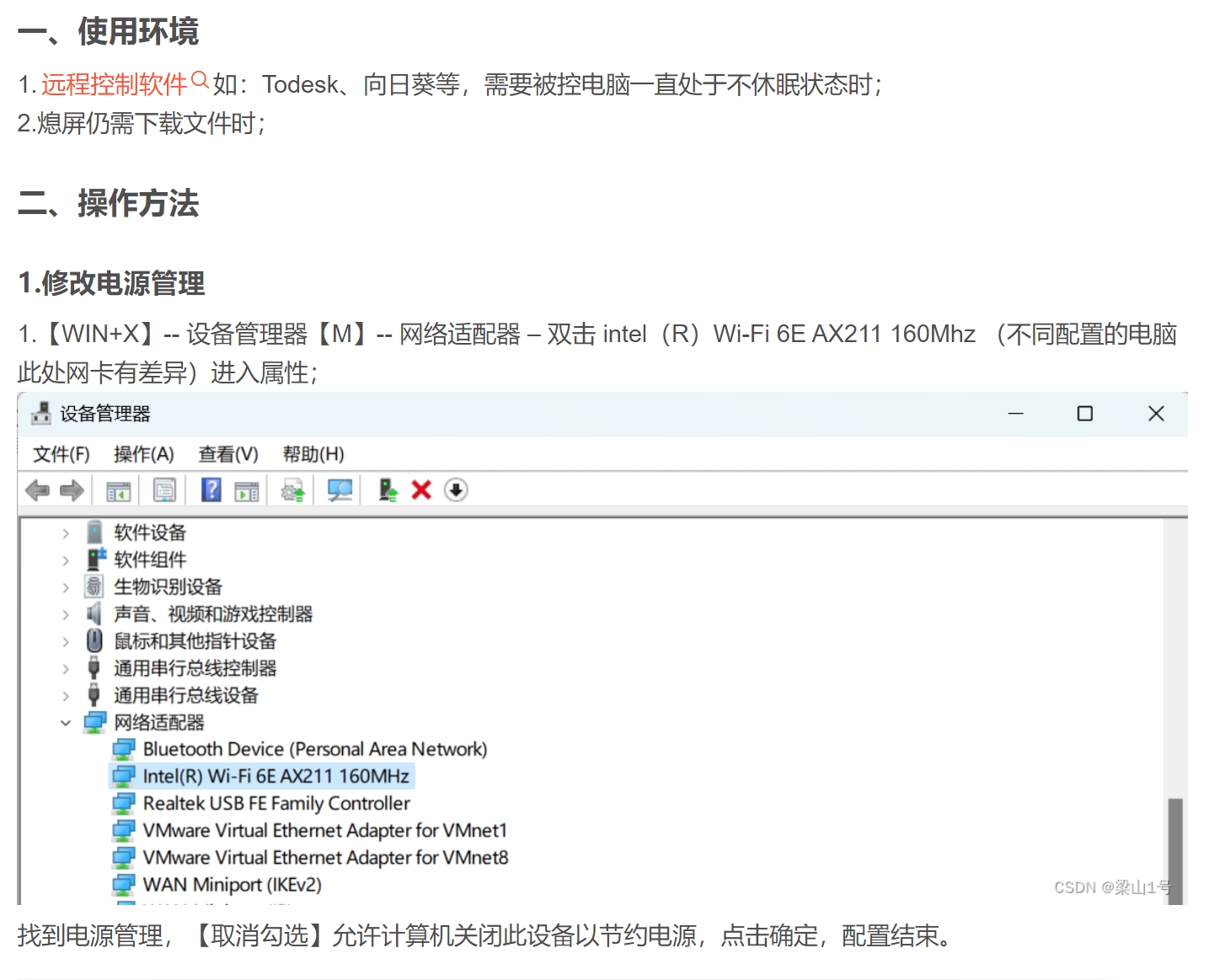
Task: Open the 查看(V) menu
Action: [x=228, y=454]
